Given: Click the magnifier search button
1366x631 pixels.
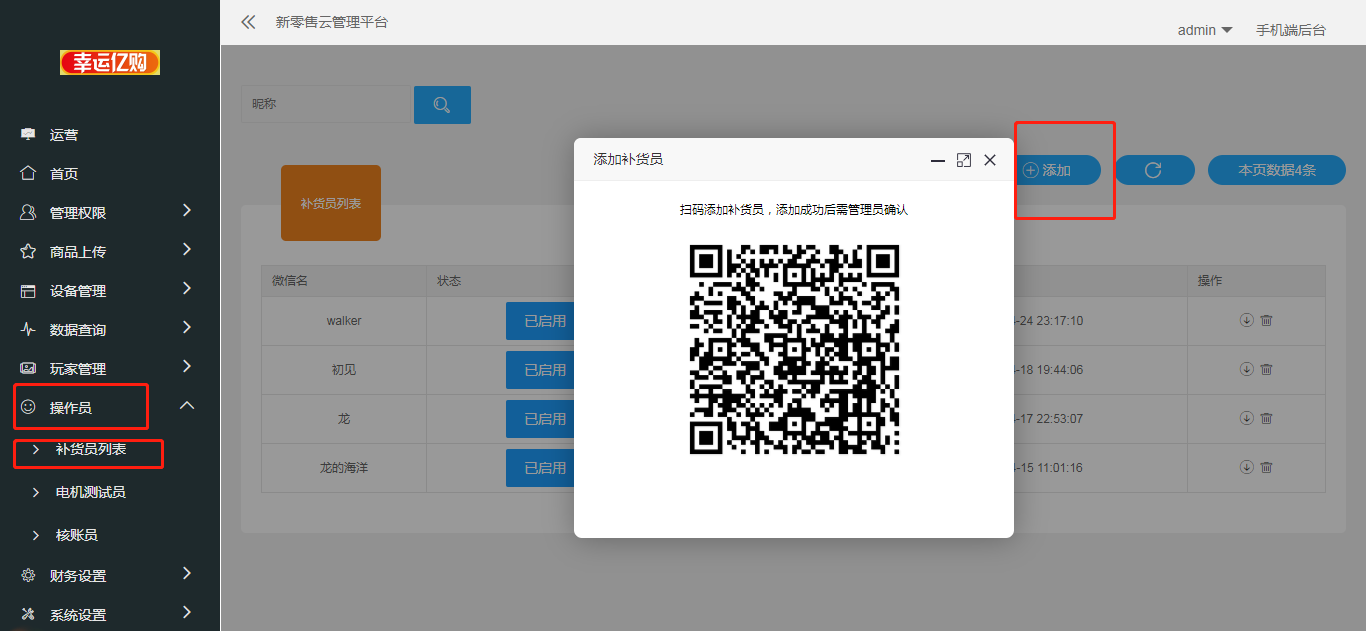Looking at the screenshot, I should 442,105.
